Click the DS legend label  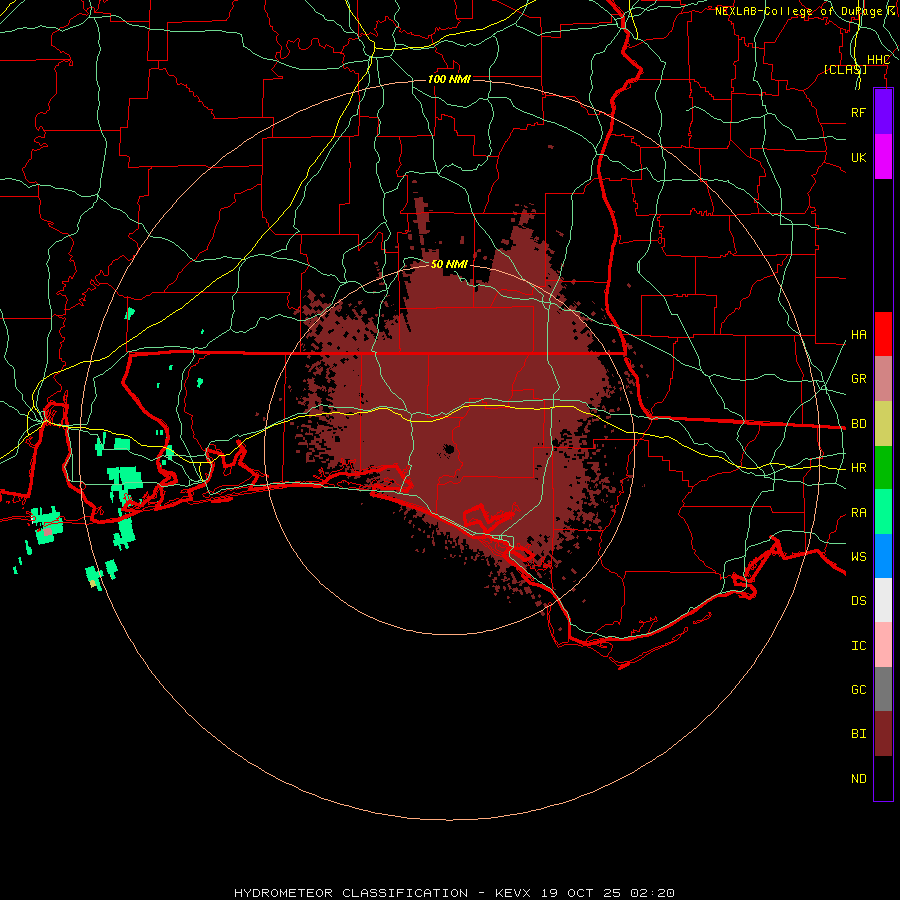point(858,601)
